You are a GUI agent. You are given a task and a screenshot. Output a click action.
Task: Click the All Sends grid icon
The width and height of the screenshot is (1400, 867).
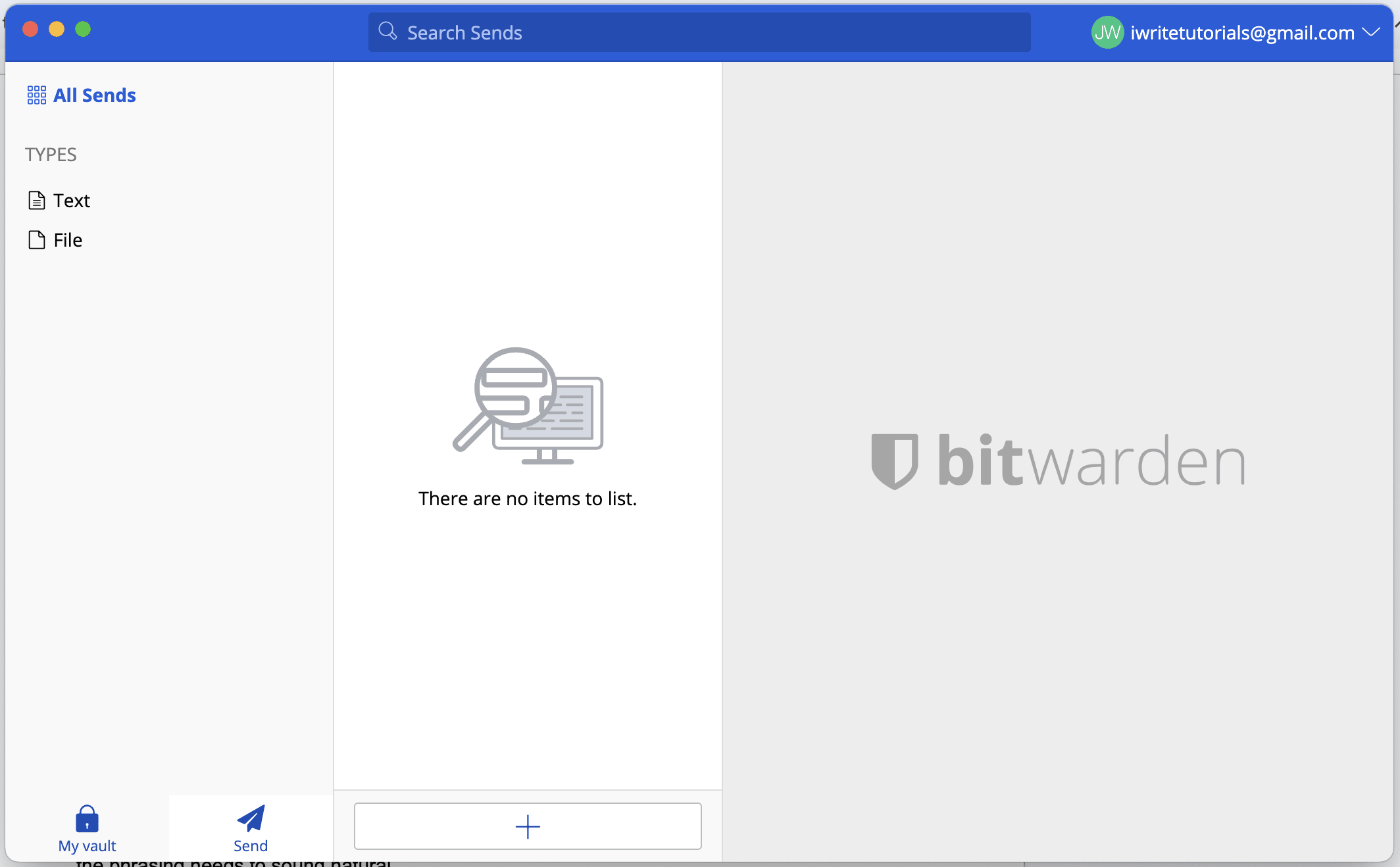point(35,94)
